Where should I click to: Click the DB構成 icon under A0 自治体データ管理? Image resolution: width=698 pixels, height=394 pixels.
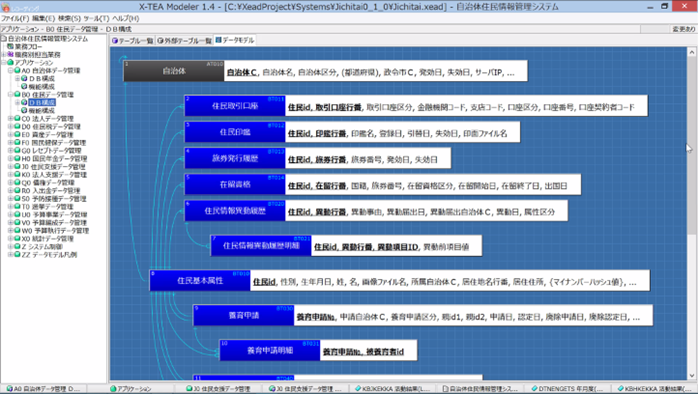pos(24,79)
